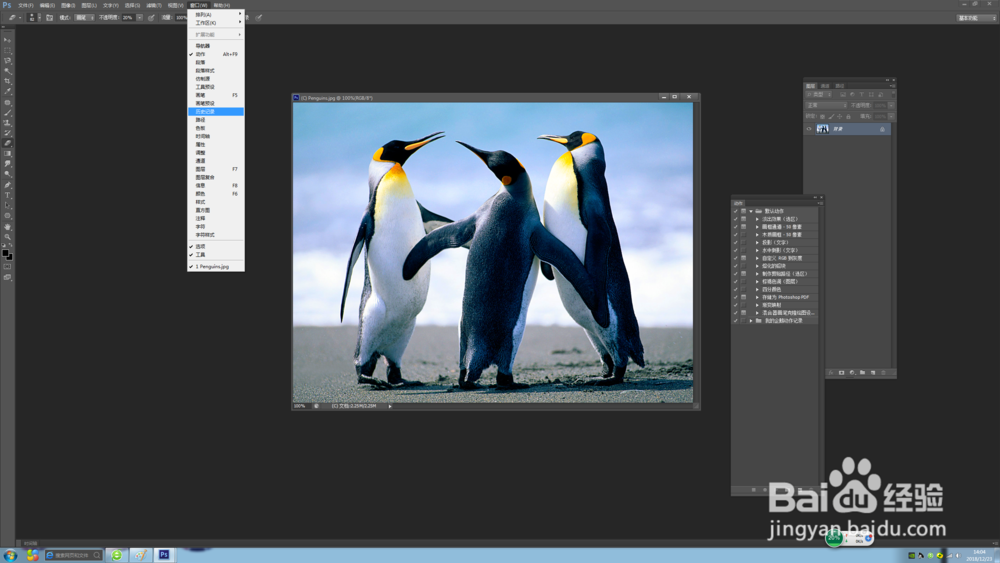Image resolution: width=1000 pixels, height=563 pixels.
Task: Add layer style fx icon in Layers panel
Action: [830, 372]
